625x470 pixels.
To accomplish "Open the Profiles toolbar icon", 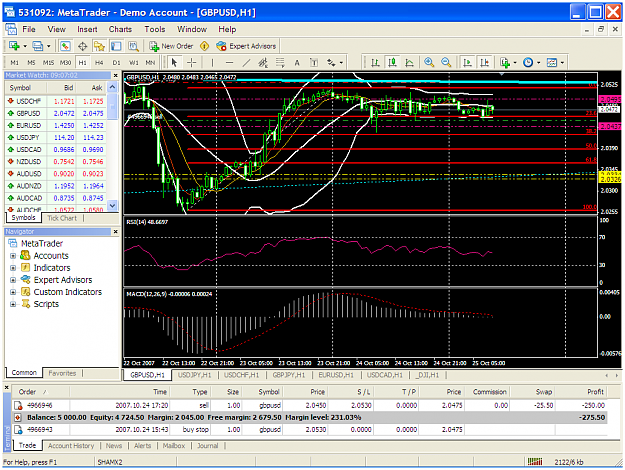I will pos(38,46).
